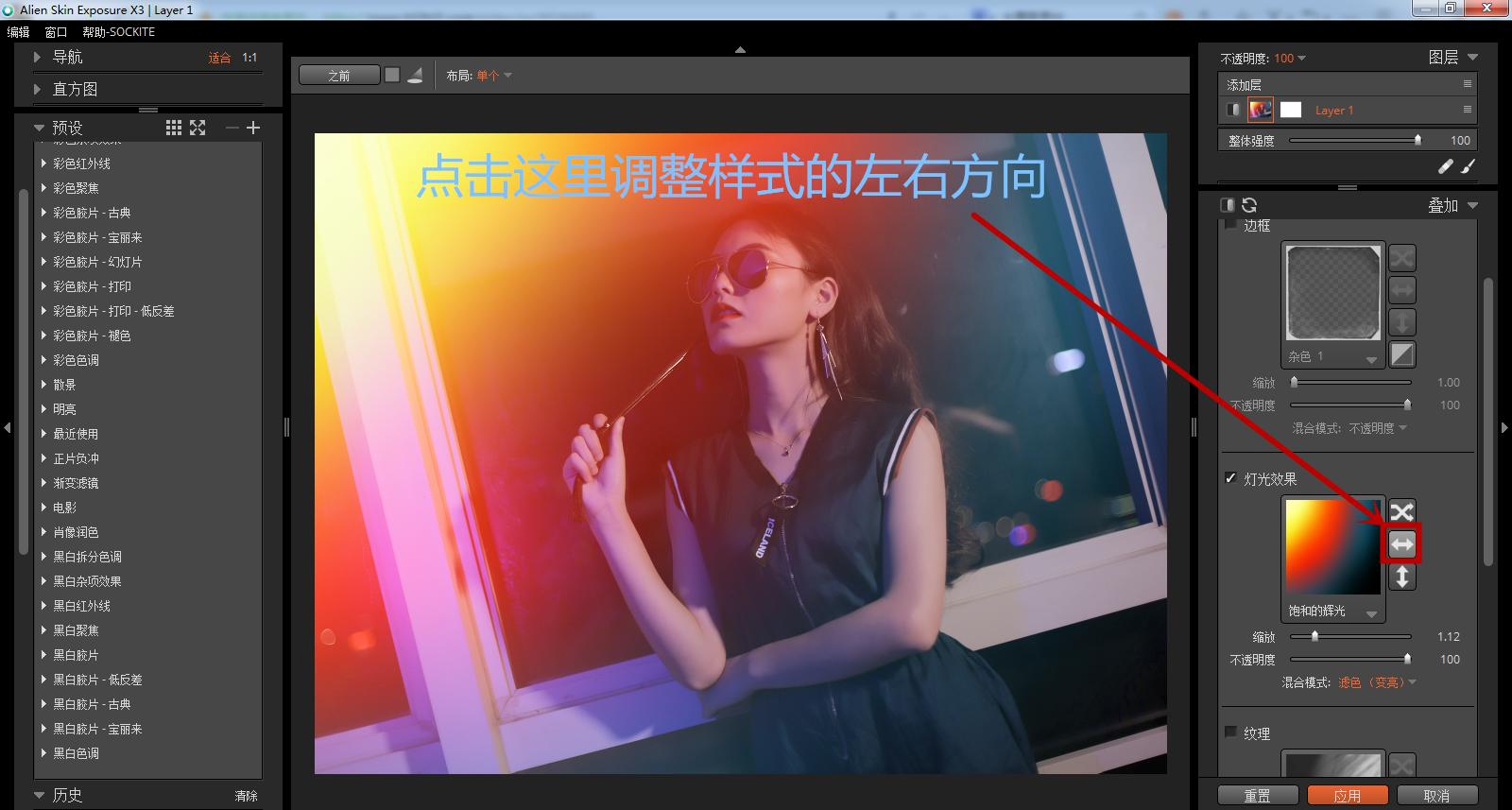Screen dimensions: 1512x810
Task: Flip the light effect horizontally
Action: coord(1402,544)
